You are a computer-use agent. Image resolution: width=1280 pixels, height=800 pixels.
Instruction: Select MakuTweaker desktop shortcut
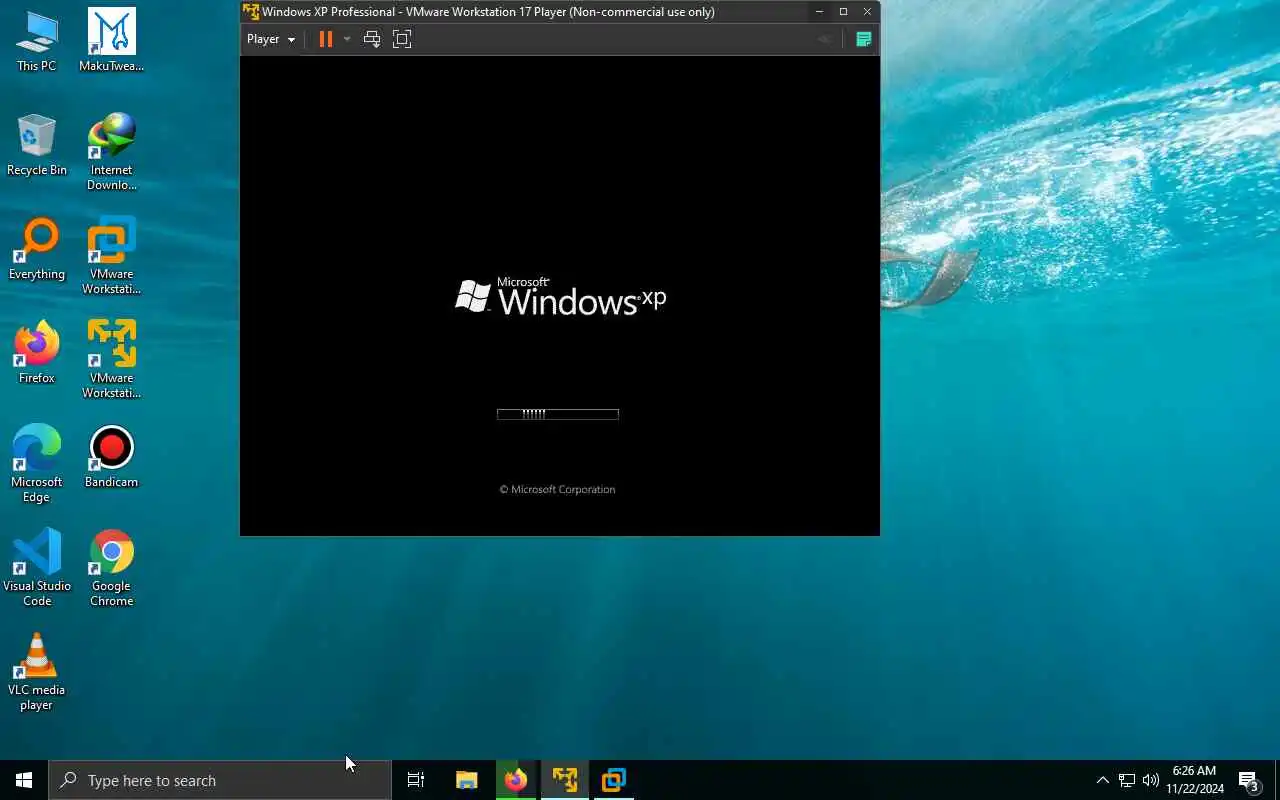111,41
